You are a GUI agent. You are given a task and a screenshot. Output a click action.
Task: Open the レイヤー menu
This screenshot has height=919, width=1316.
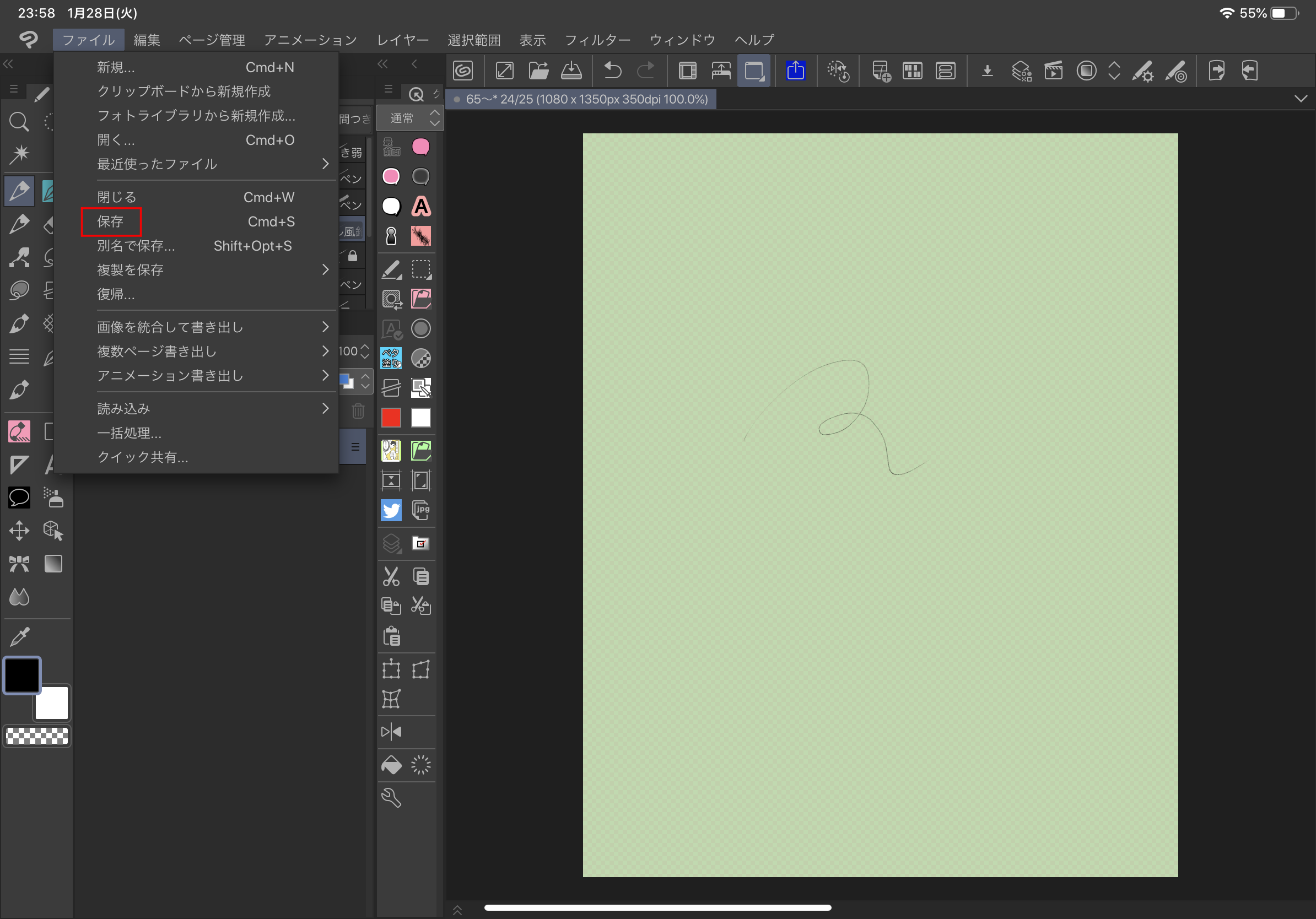pyautogui.click(x=402, y=40)
